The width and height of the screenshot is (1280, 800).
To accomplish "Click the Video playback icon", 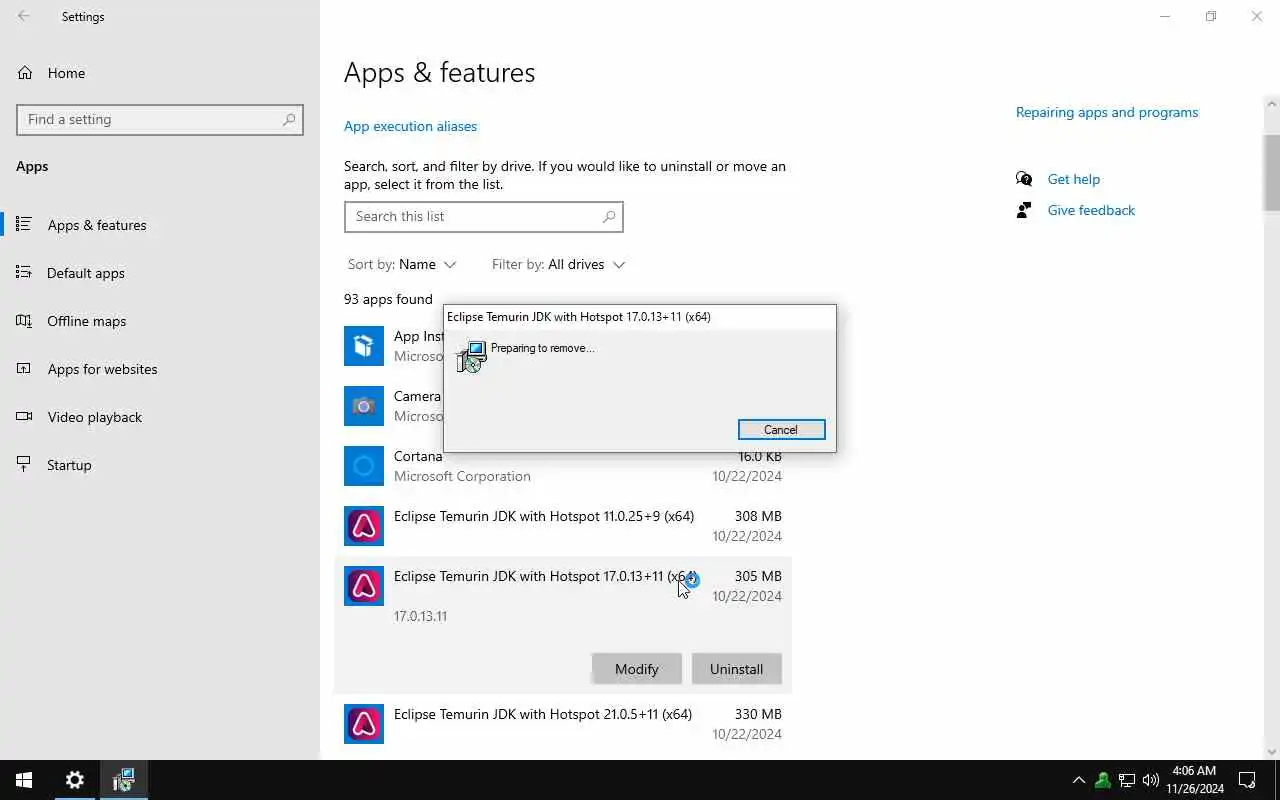I will (x=24, y=416).
